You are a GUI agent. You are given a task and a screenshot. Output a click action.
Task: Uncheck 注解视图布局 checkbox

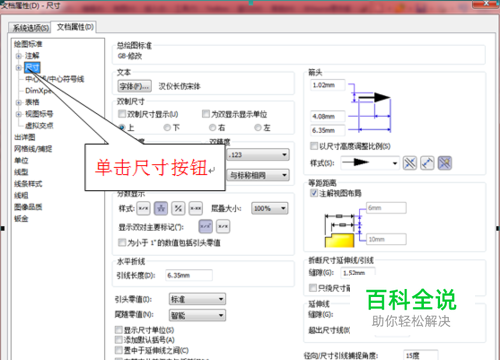point(314,193)
